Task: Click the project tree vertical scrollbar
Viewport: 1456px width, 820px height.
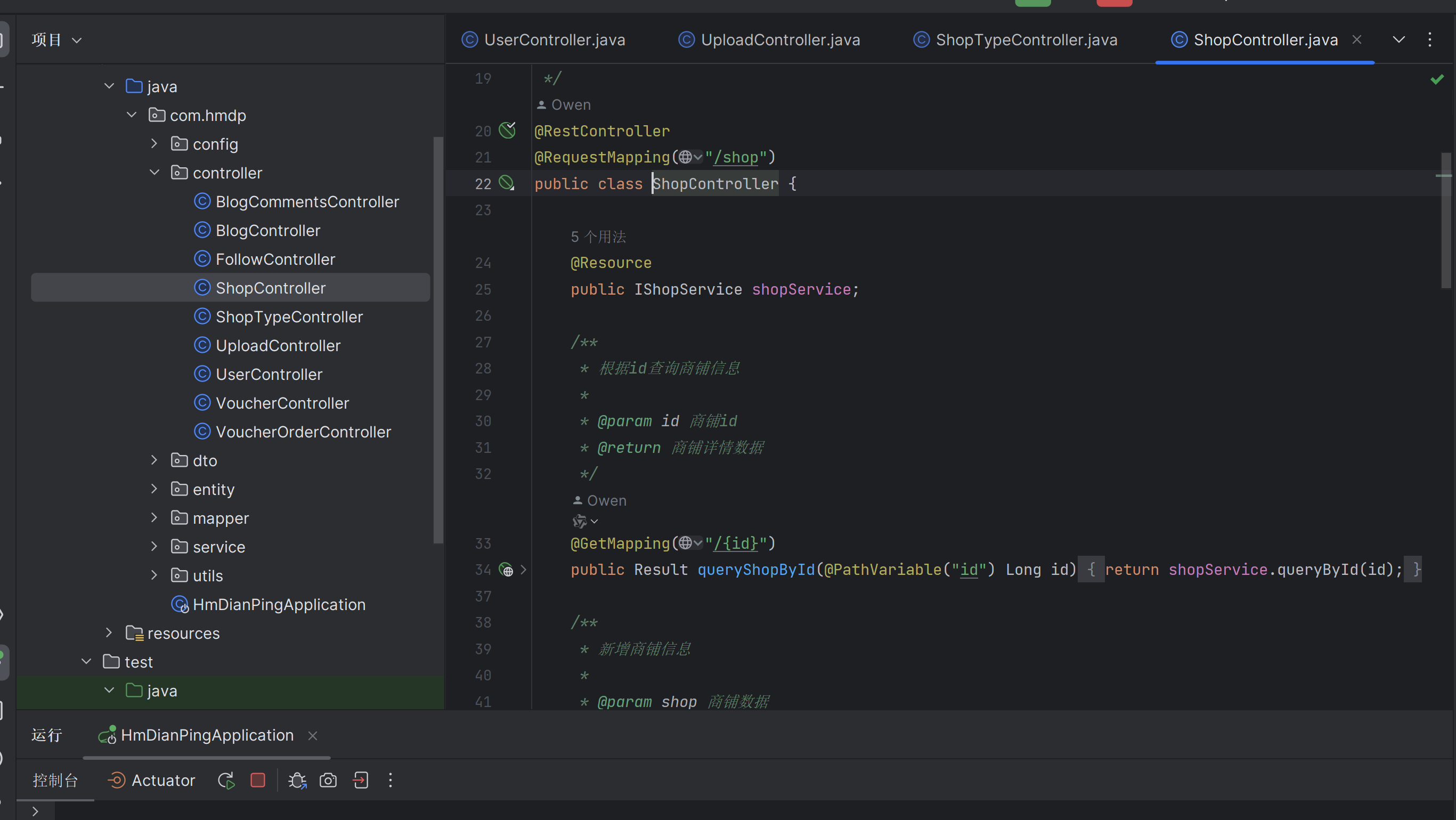Action: pyautogui.click(x=438, y=339)
